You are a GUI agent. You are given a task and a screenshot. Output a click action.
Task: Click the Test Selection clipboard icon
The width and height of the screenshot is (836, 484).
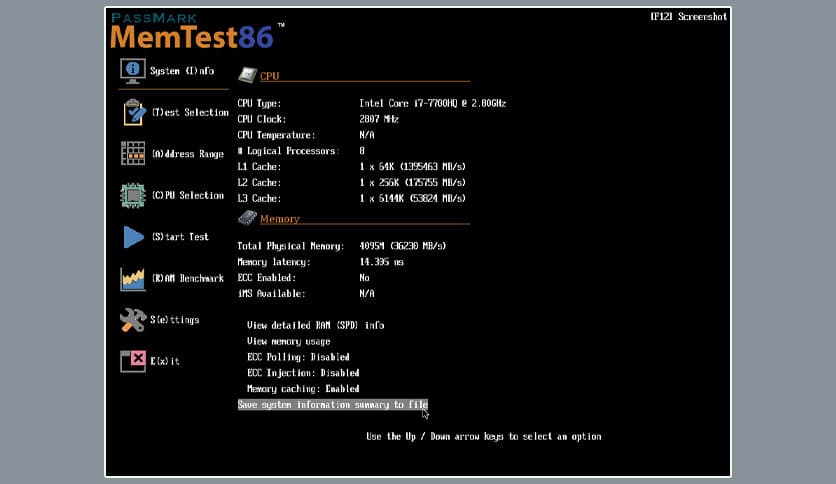(x=134, y=112)
